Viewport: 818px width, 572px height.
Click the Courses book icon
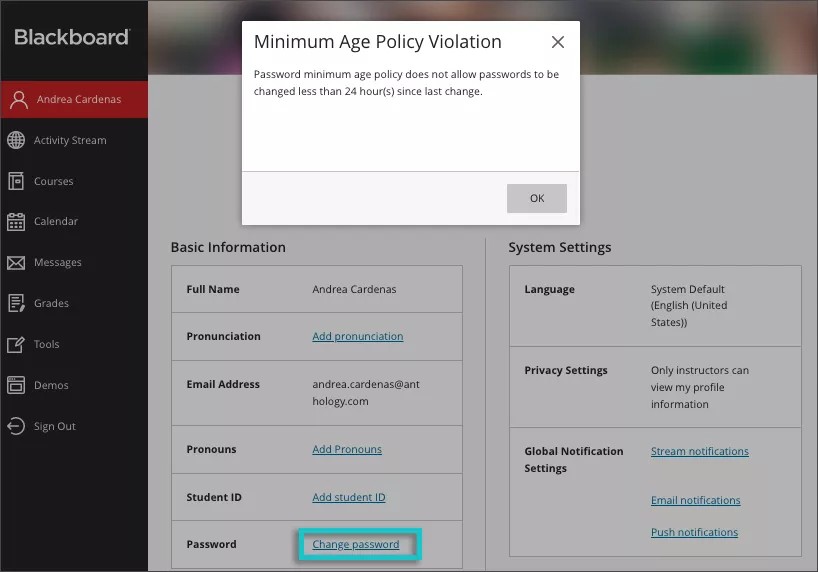point(16,181)
